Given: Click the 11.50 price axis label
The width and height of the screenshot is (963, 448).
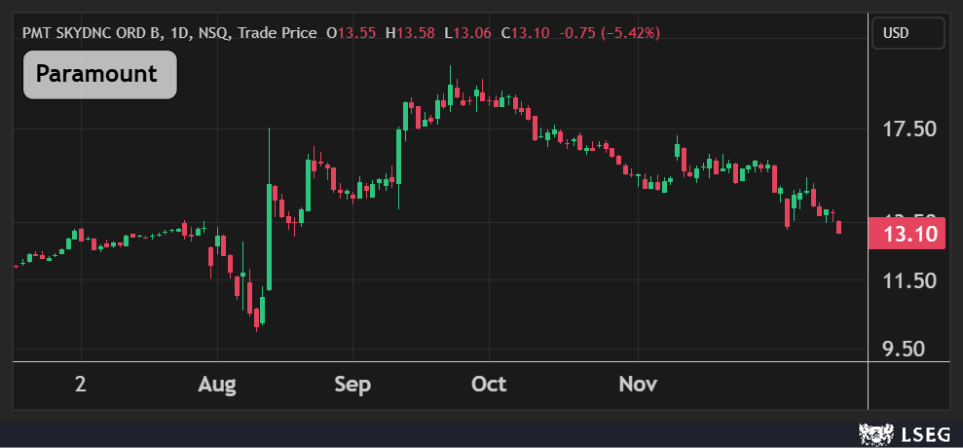Looking at the screenshot, I should pyautogui.click(x=911, y=281).
